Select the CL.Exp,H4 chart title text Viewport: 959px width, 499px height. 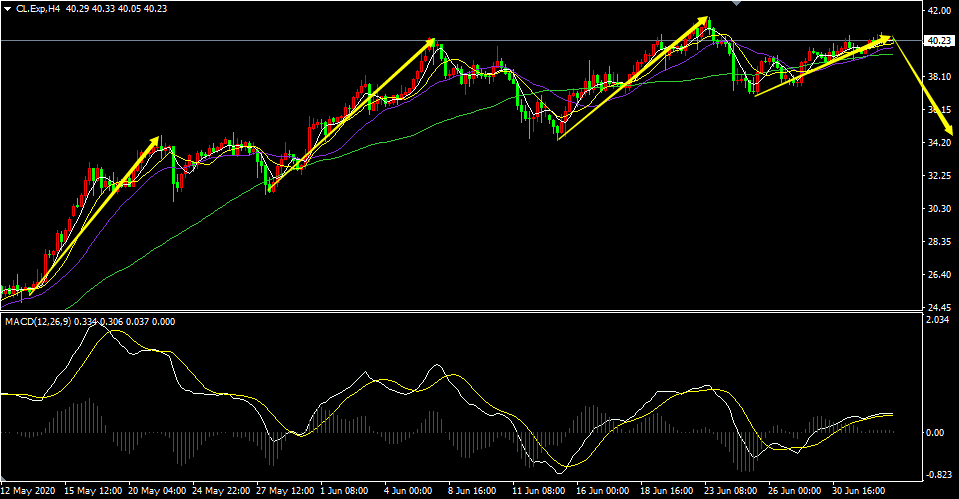pyautogui.click(x=38, y=9)
